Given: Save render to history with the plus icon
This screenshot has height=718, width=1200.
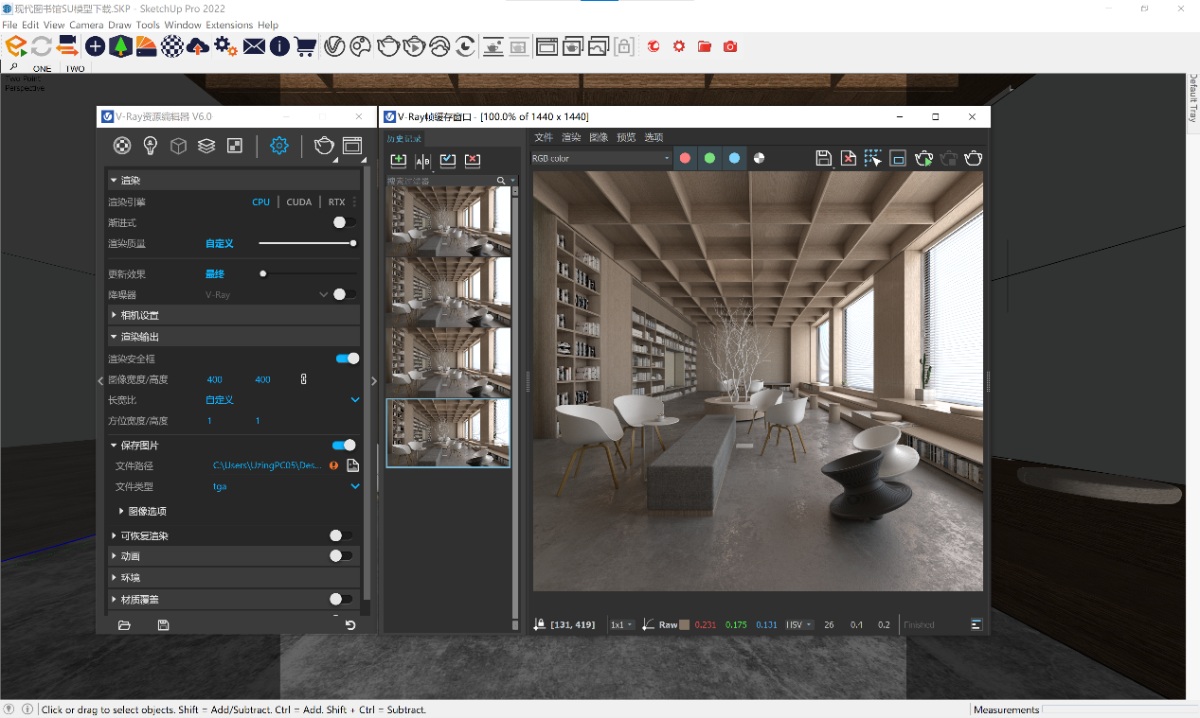Looking at the screenshot, I should point(398,160).
